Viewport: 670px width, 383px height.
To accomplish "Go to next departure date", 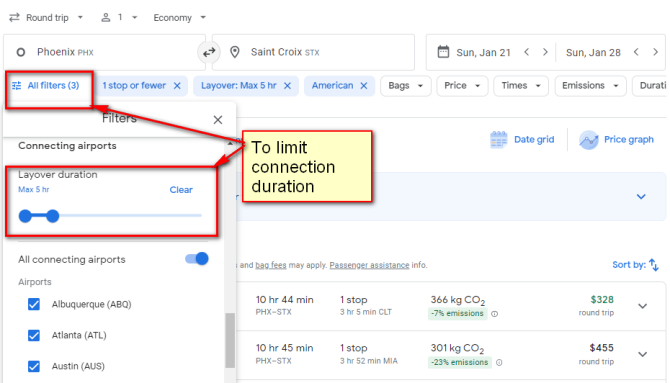I will click(545, 52).
